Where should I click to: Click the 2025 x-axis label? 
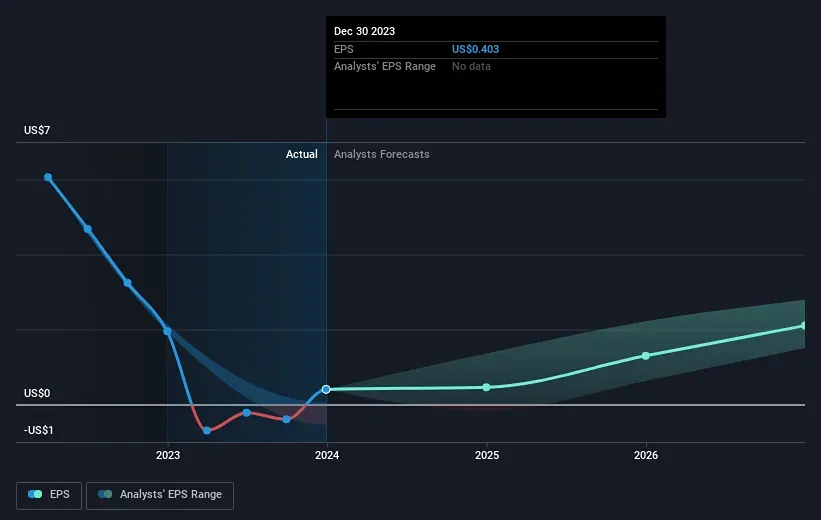(487, 456)
